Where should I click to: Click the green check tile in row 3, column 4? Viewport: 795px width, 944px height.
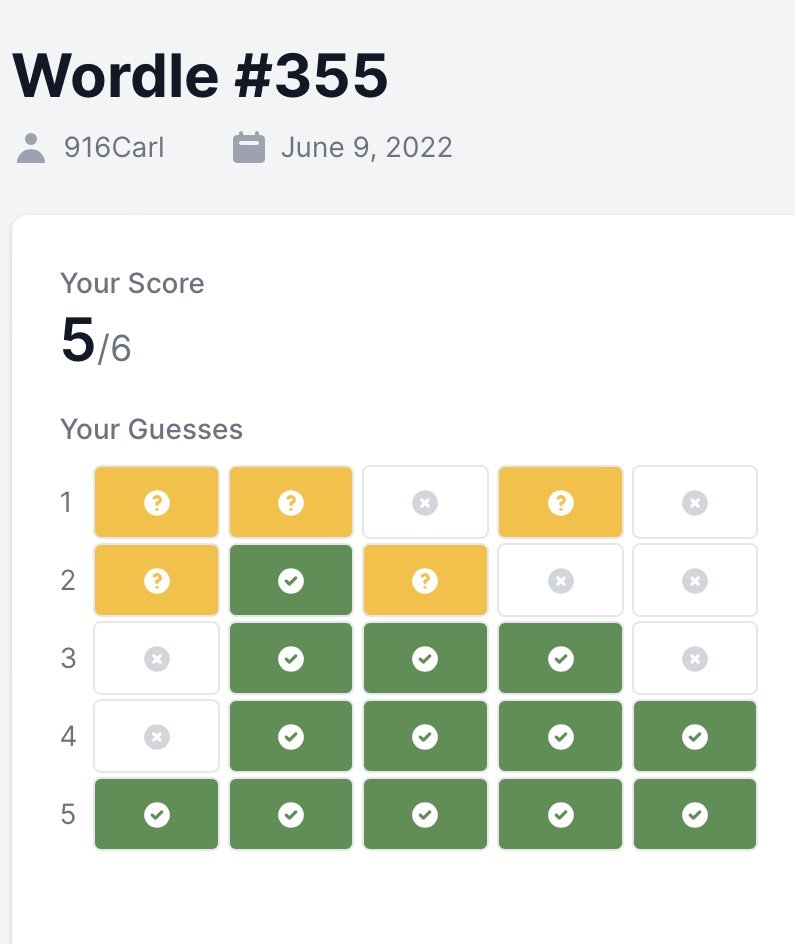560,658
